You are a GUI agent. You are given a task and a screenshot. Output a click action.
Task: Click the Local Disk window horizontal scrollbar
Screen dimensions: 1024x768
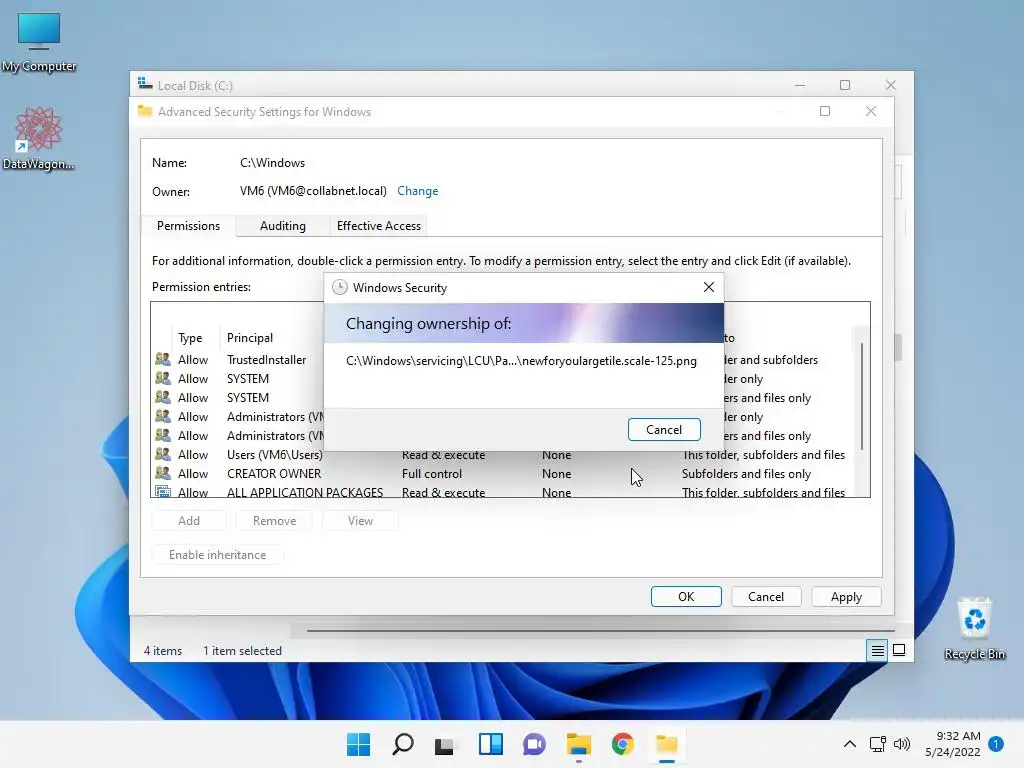[600, 631]
